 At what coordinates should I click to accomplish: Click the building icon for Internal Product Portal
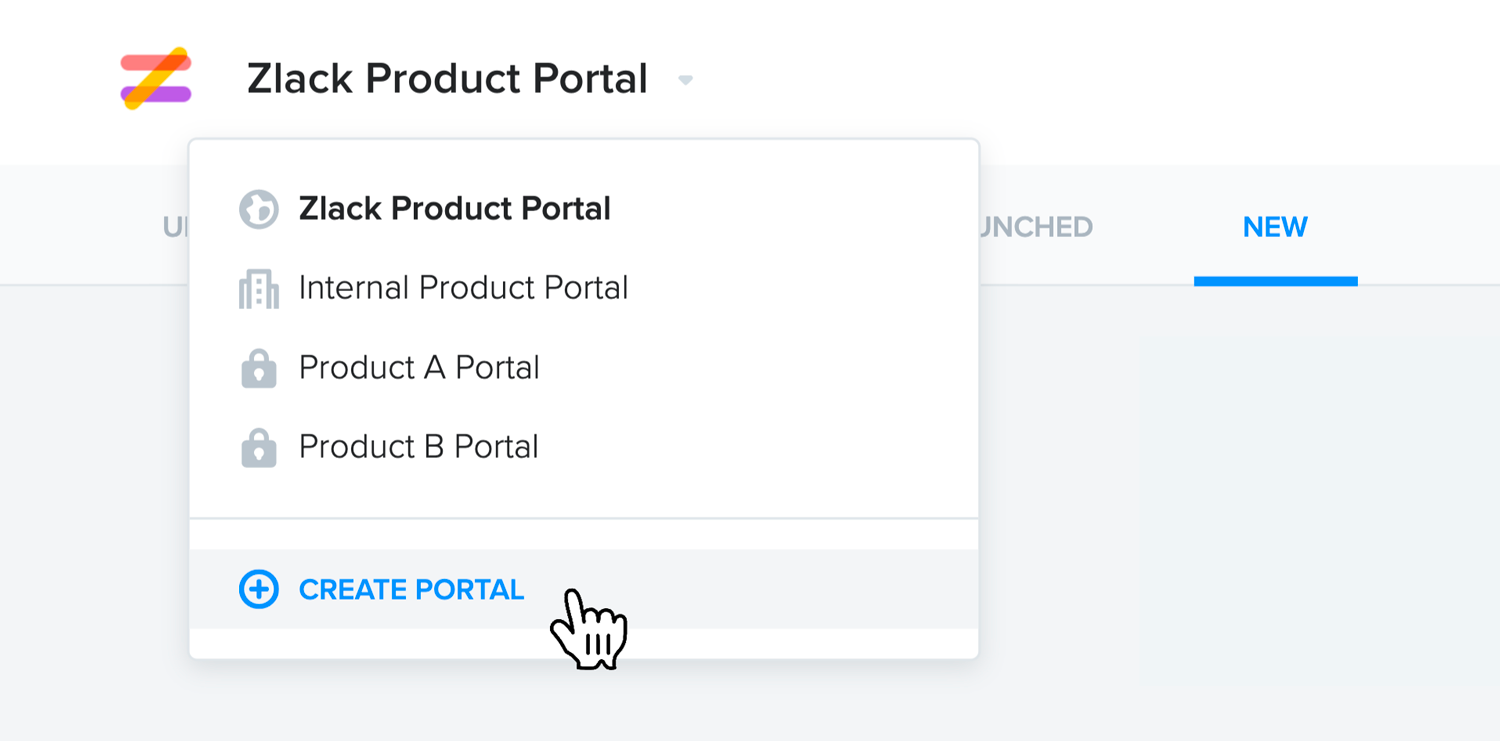coord(258,289)
